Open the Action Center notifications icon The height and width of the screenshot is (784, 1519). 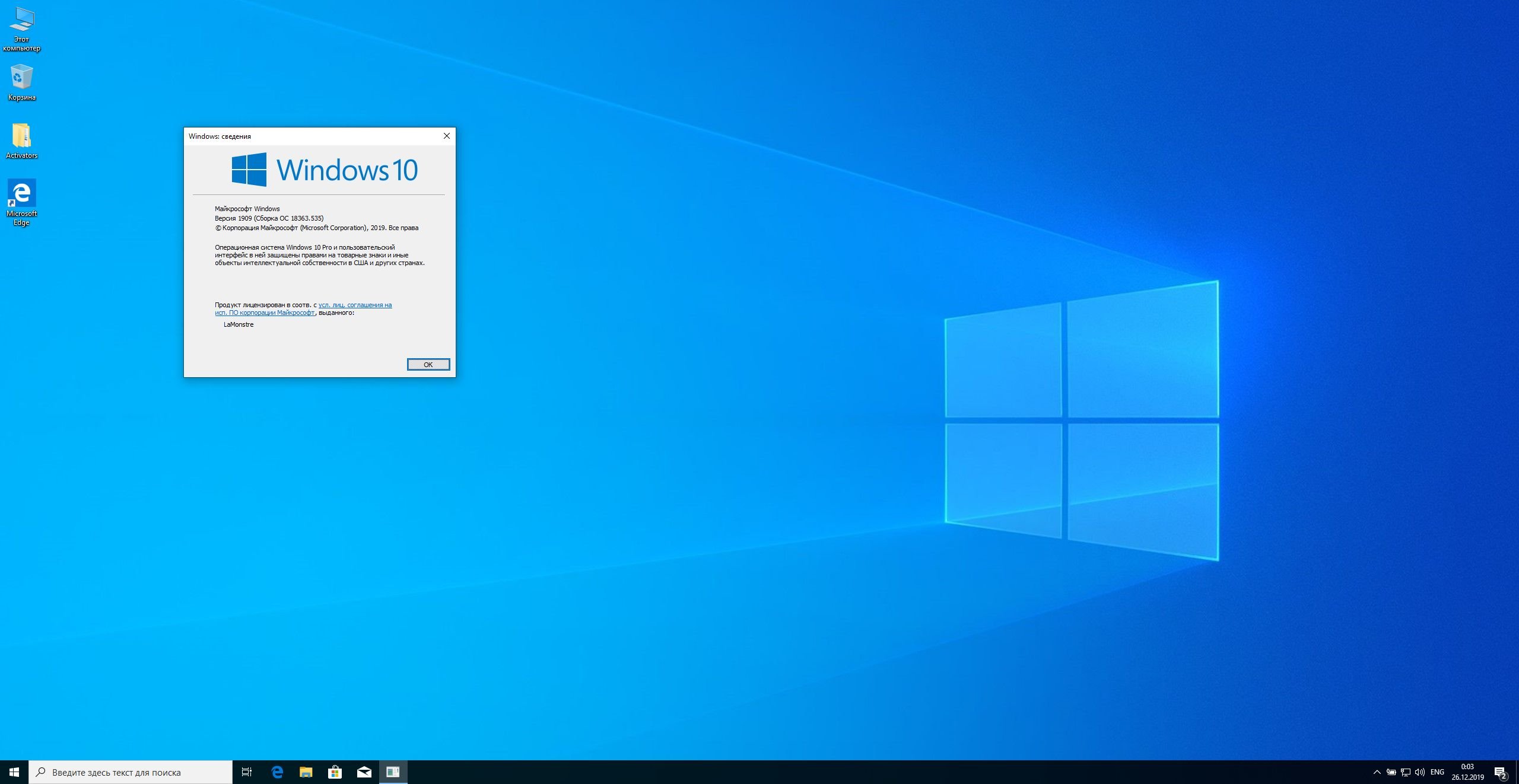point(1500,772)
